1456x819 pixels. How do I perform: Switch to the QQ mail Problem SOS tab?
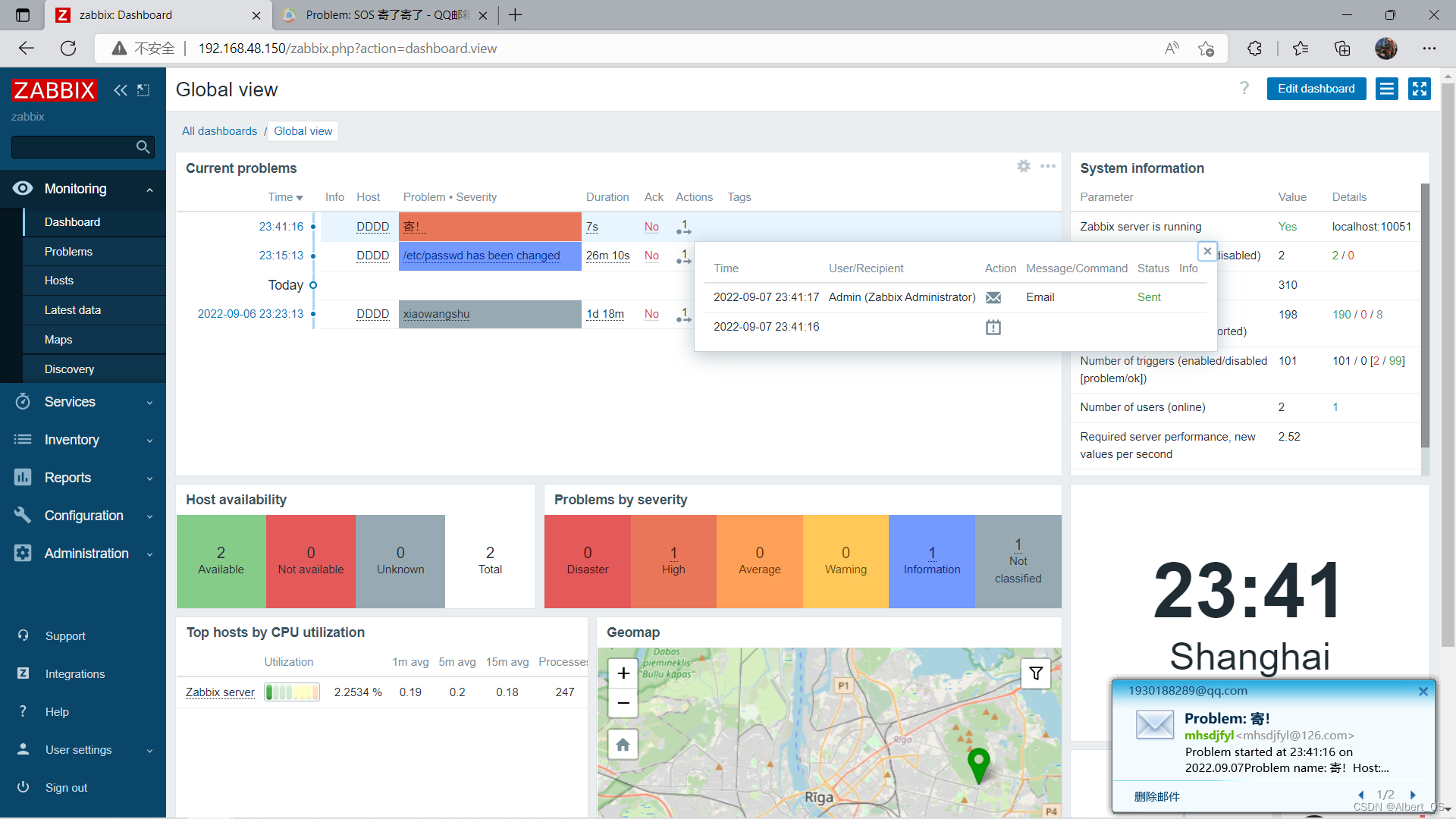click(384, 15)
